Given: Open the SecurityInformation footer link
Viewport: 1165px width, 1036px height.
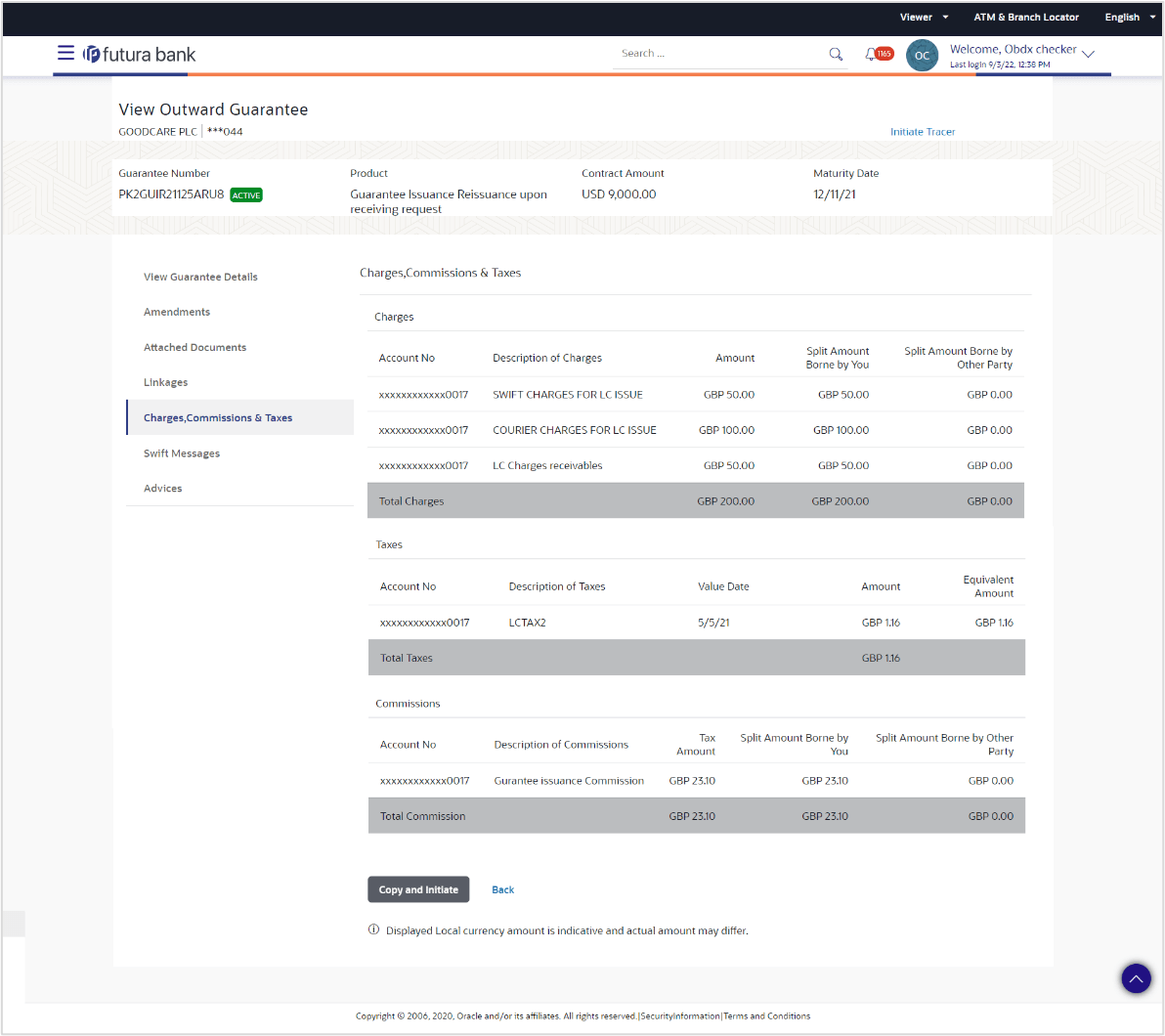Looking at the screenshot, I should point(680,1015).
